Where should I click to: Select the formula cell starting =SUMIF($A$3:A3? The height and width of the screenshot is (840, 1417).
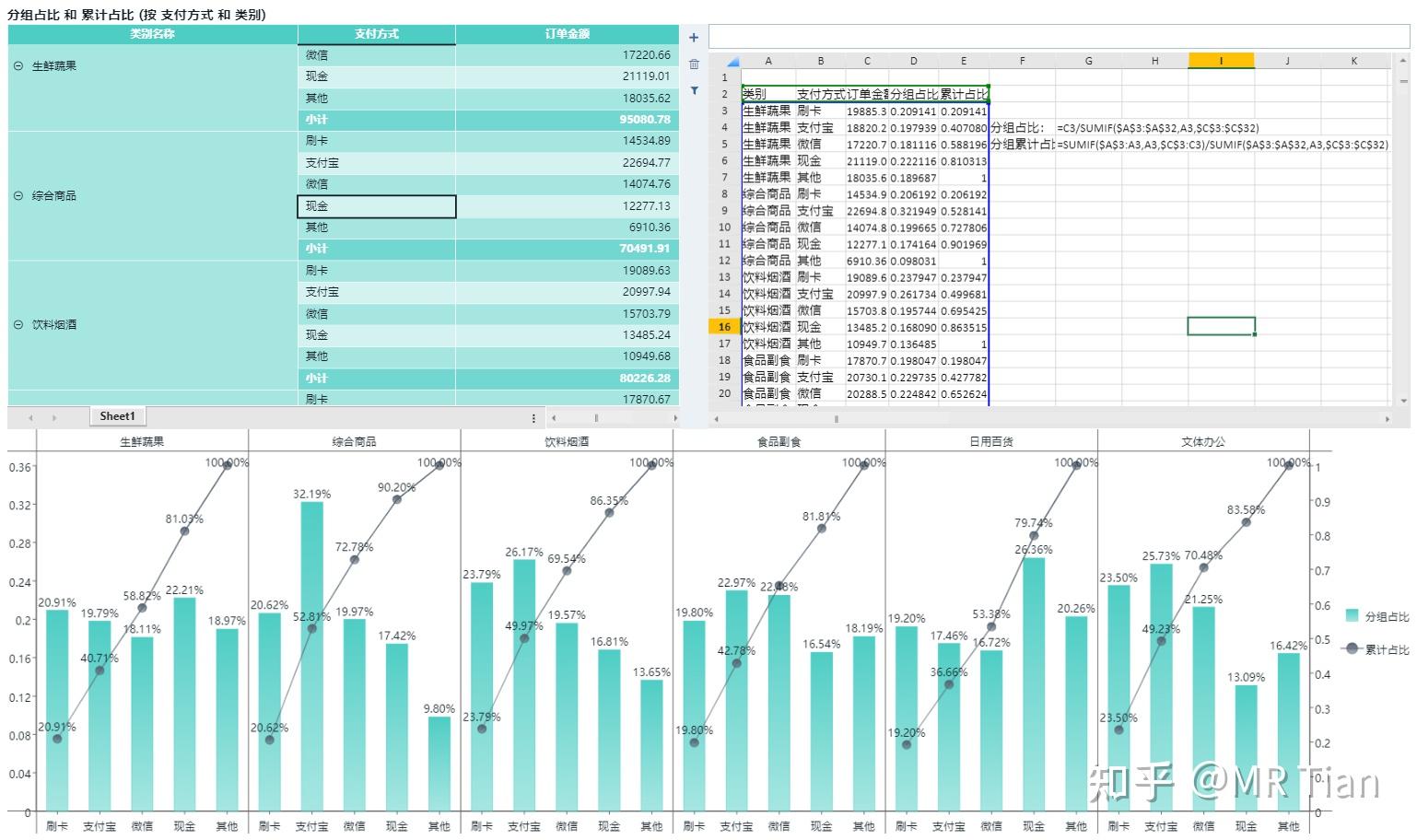[1223, 145]
